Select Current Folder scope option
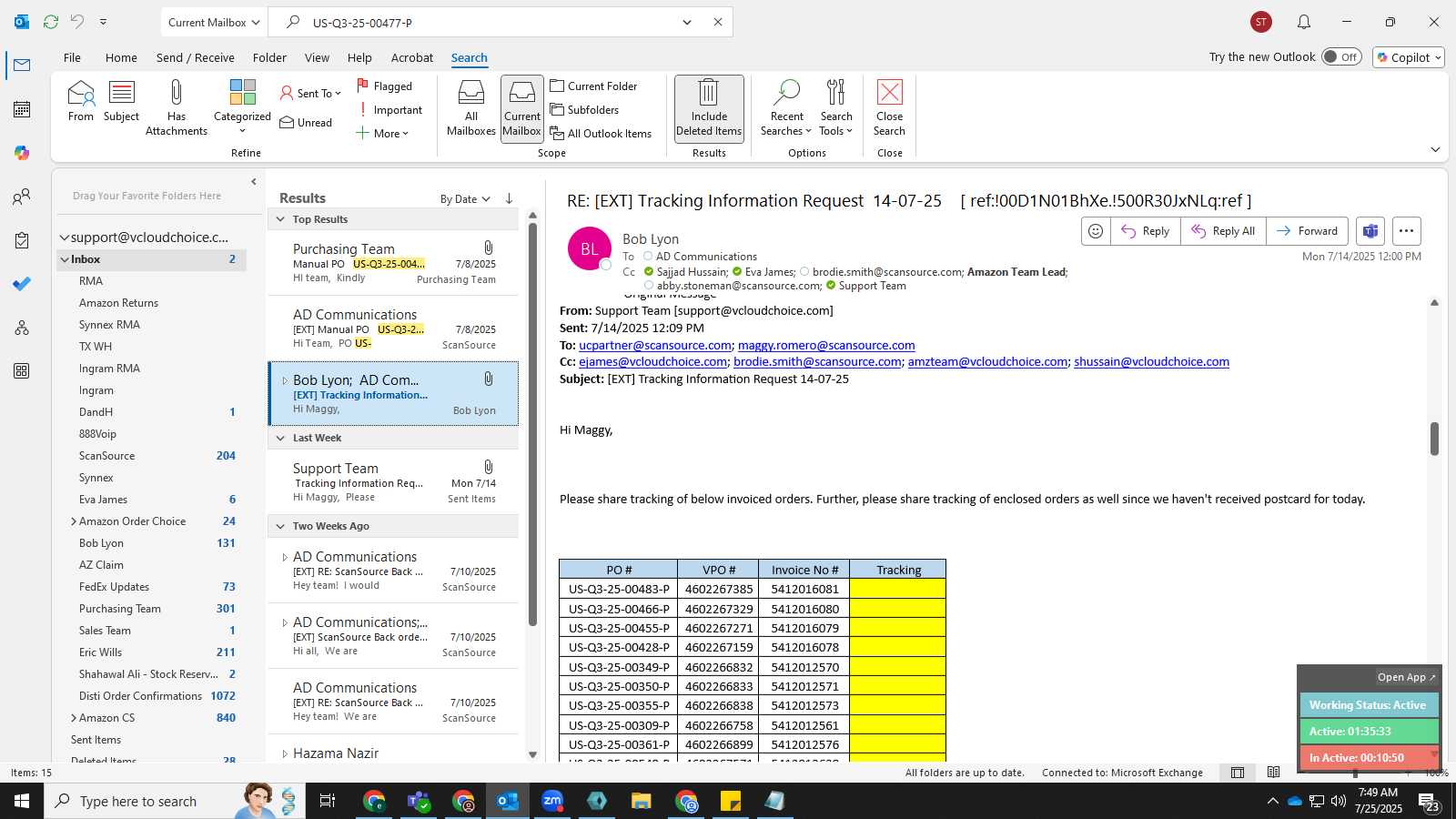Screen dimensions: 1456x819 click(x=593, y=86)
